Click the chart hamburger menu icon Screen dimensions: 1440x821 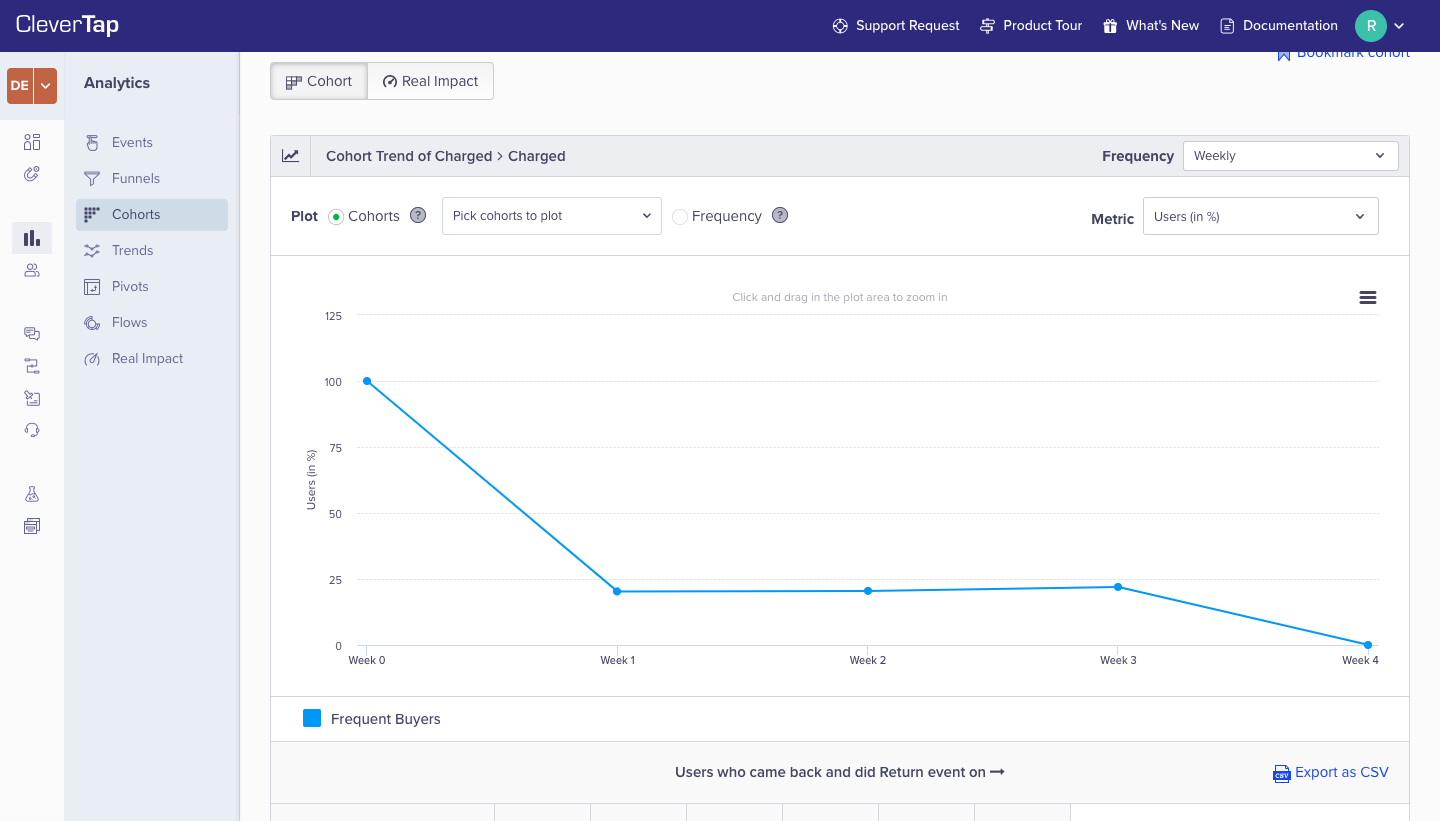point(1367,298)
